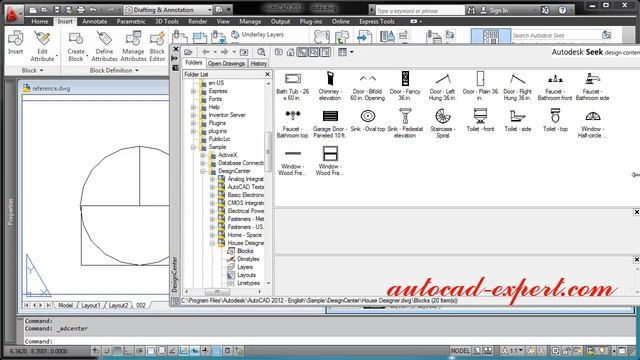640x360 pixels.
Task: Select the Door Plain 36 in. block
Action: pyautogui.click(x=480, y=86)
